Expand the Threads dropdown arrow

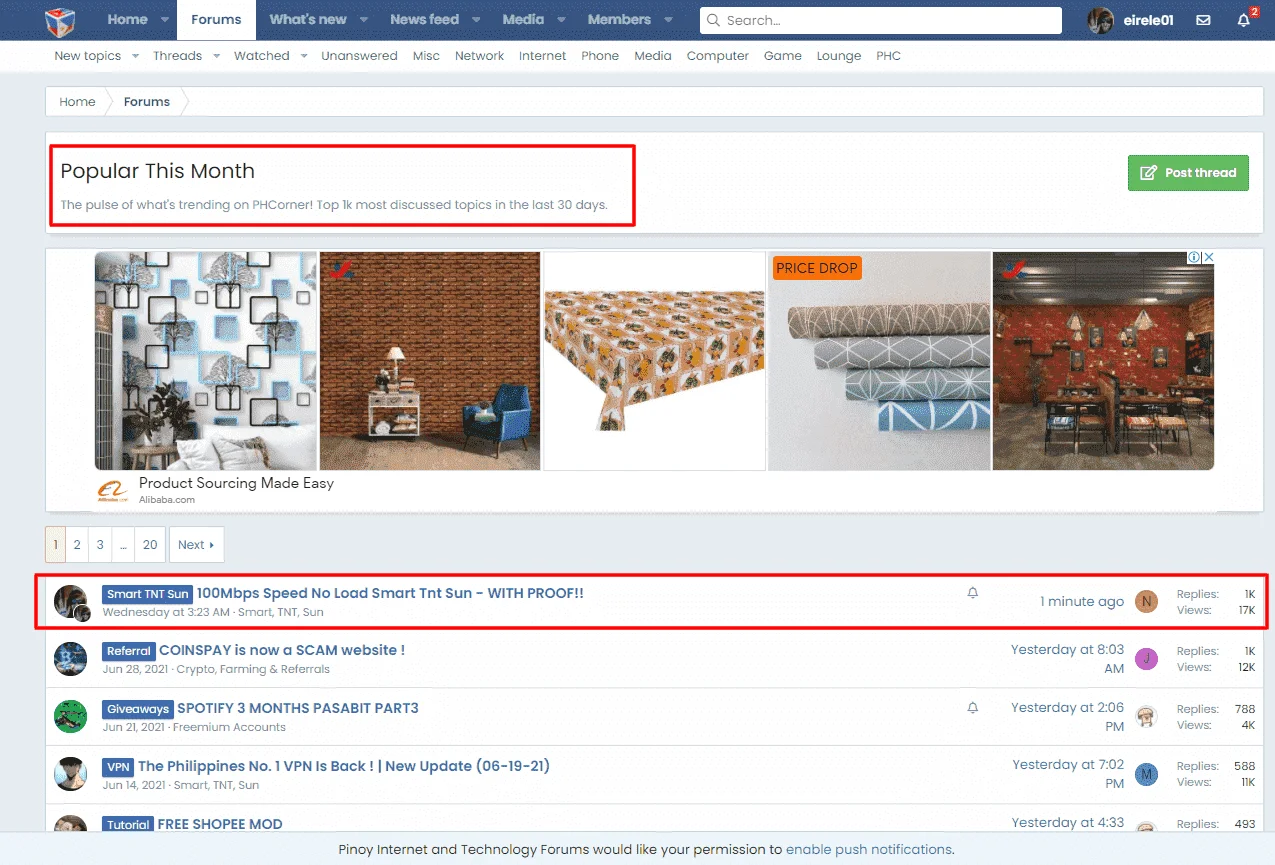click(x=216, y=56)
